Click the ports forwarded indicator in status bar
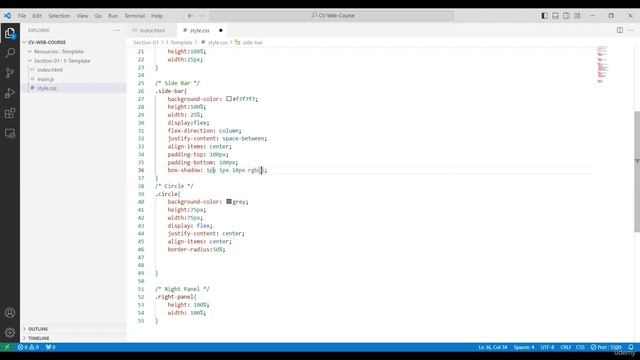Screen dimensions: 640x360 [51, 347]
